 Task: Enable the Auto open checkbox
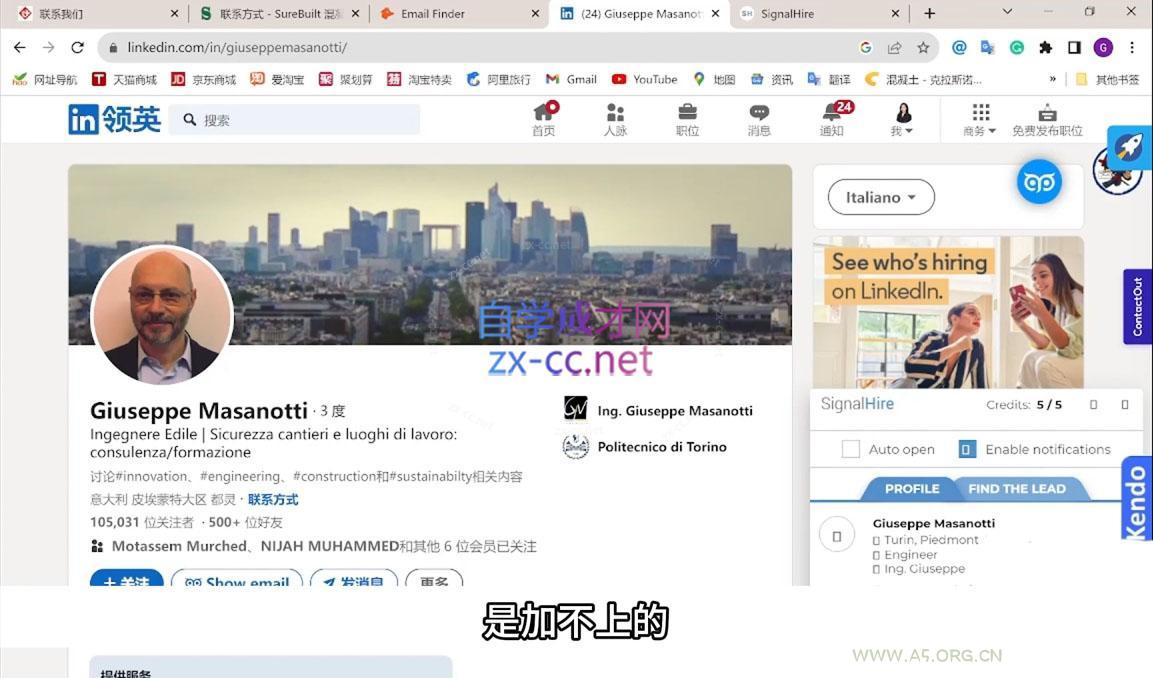[851, 449]
